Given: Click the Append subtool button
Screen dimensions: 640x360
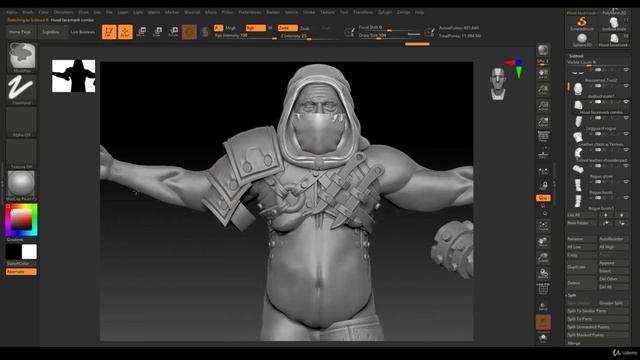Looking at the screenshot, I should [613, 263].
